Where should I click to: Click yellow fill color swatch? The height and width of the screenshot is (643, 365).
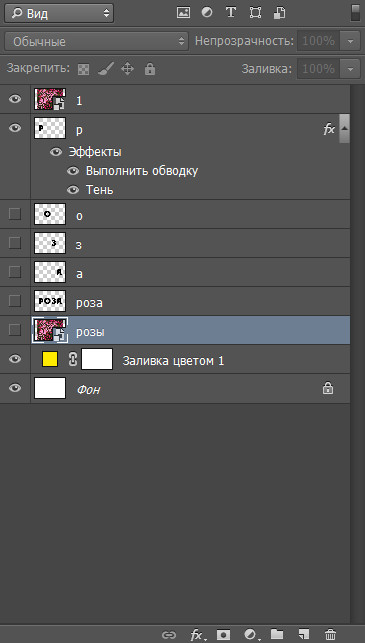pos(50,359)
